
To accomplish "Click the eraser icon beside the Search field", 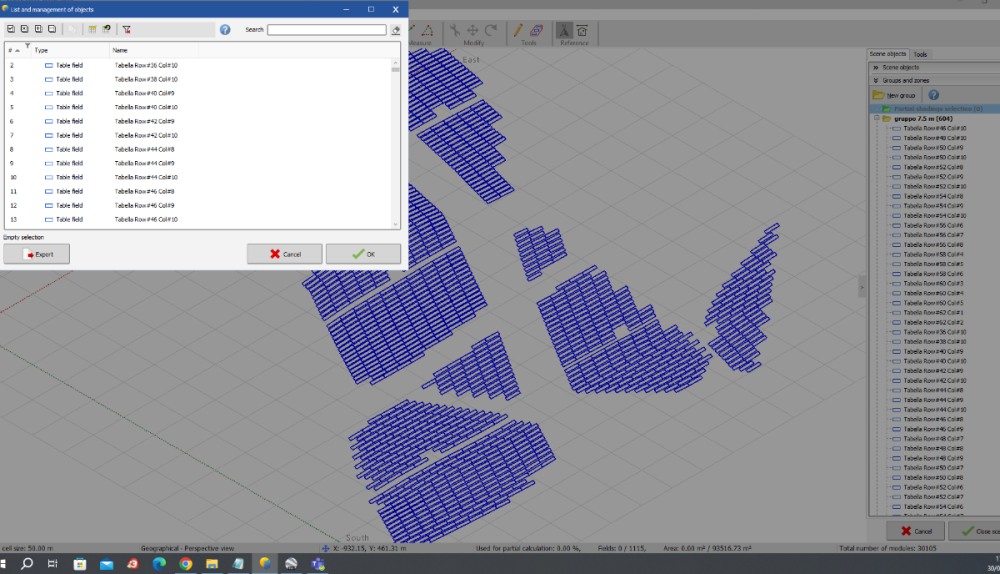I will [396, 30].
